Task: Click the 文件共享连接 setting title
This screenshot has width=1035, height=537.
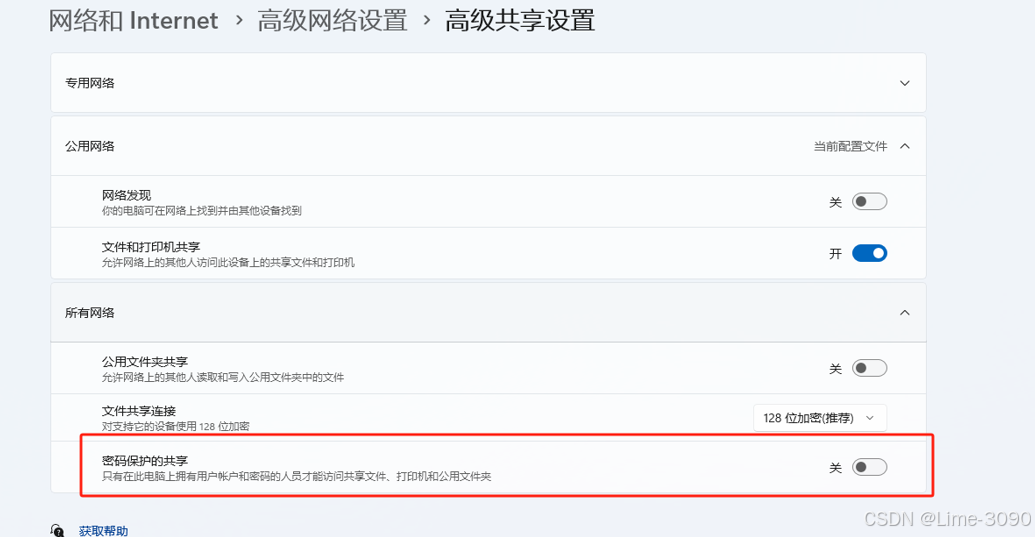Action: coord(139,411)
